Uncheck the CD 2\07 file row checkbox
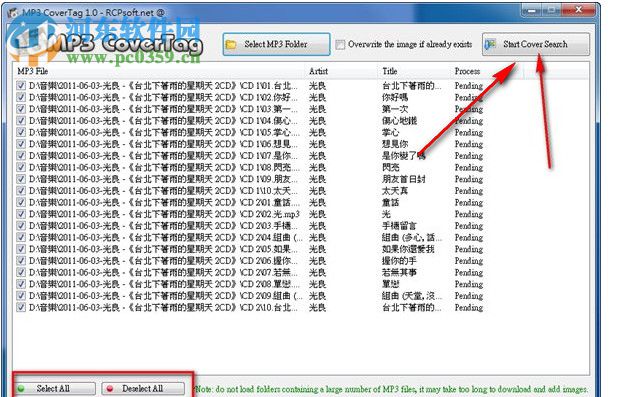618x397 pixels. [21, 272]
